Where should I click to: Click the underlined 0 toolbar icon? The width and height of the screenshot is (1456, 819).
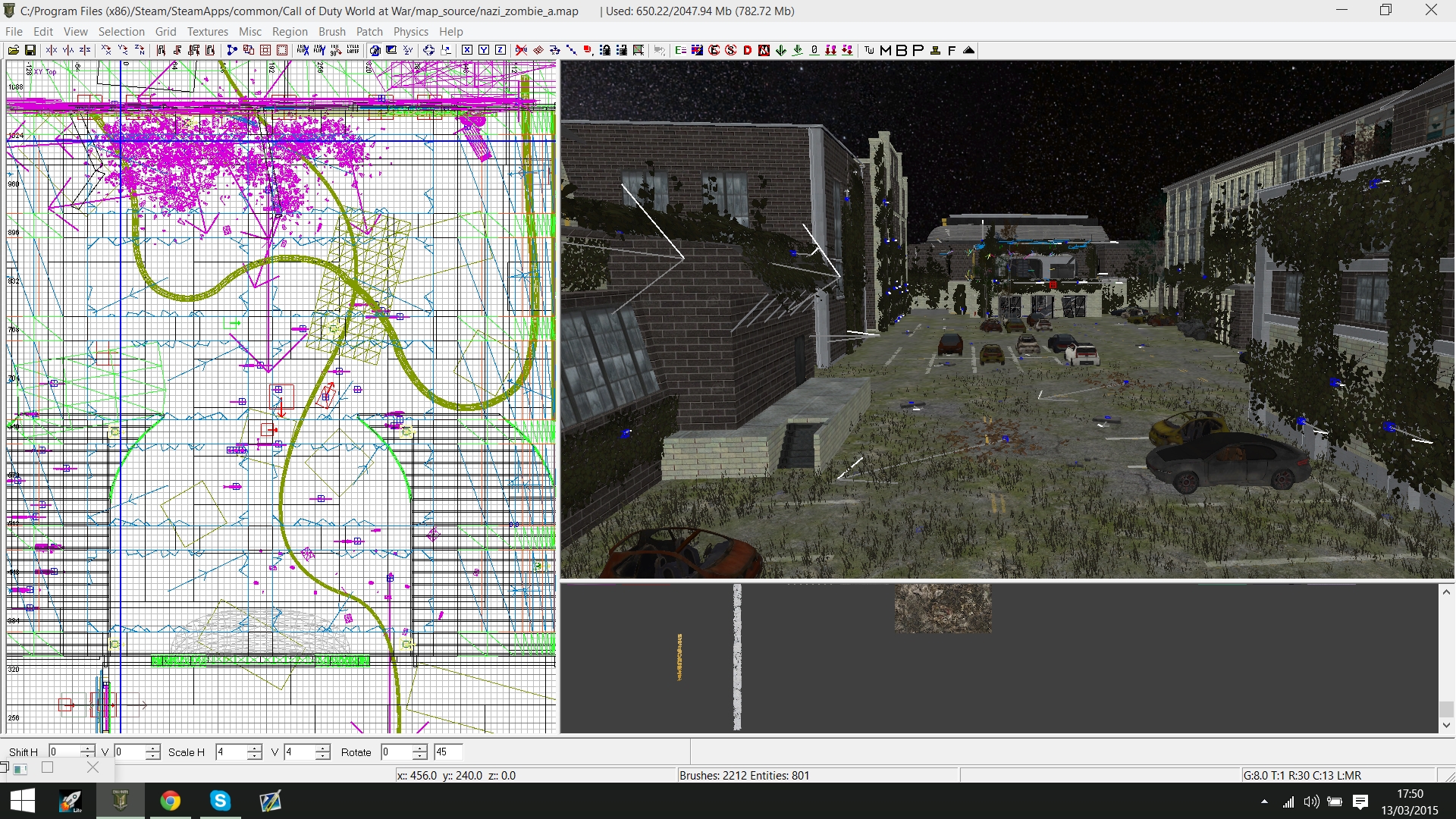pos(814,50)
